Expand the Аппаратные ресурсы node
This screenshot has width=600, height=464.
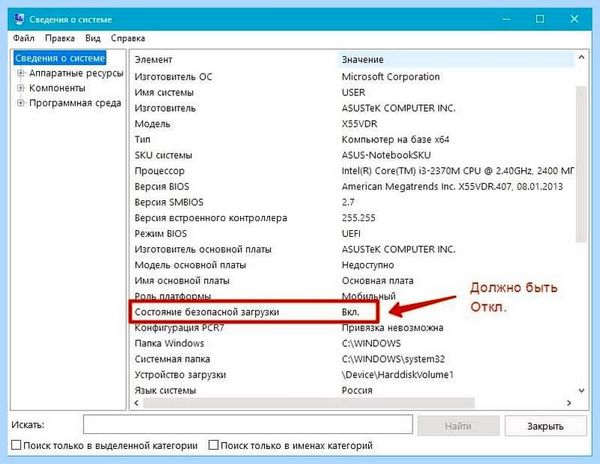(x=21, y=73)
